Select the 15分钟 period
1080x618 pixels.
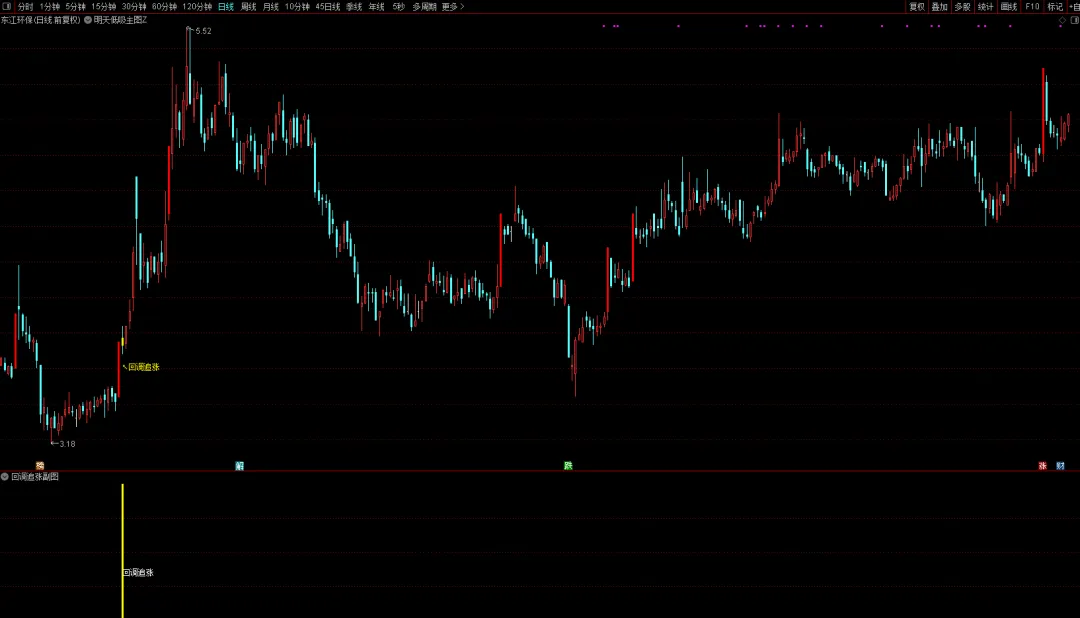104,6
